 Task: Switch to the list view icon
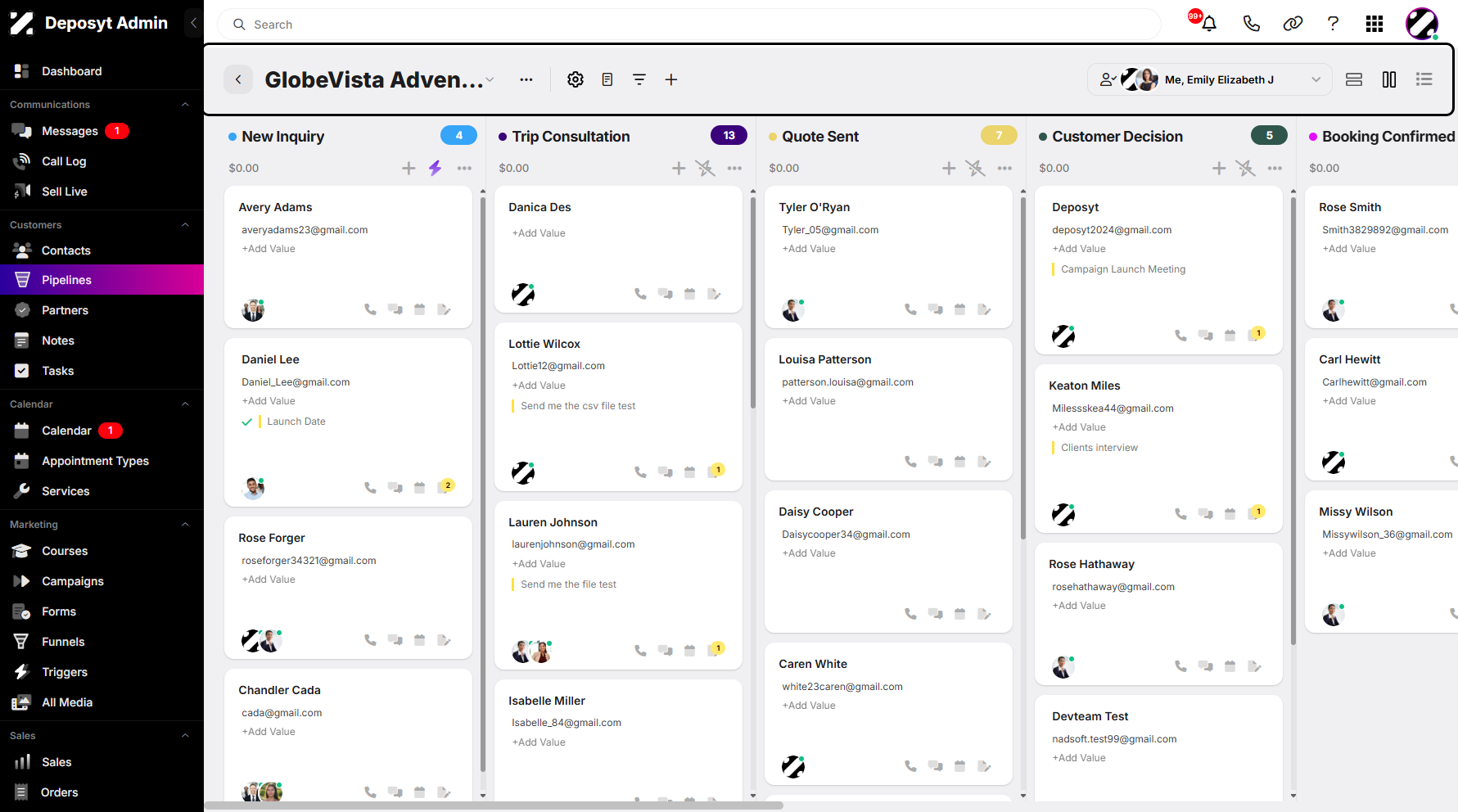(x=1424, y=79)
